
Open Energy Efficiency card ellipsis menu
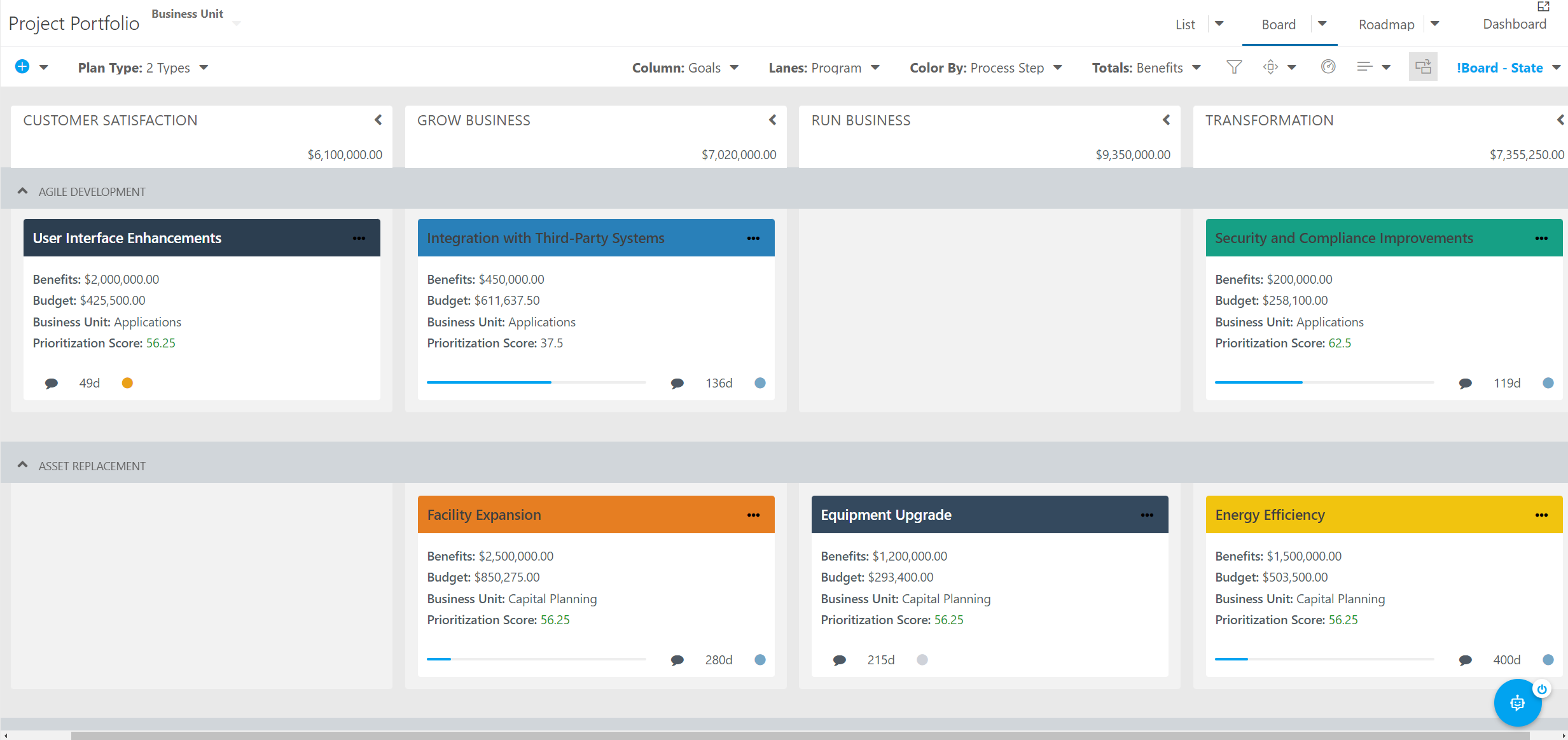coord(1541,515)
